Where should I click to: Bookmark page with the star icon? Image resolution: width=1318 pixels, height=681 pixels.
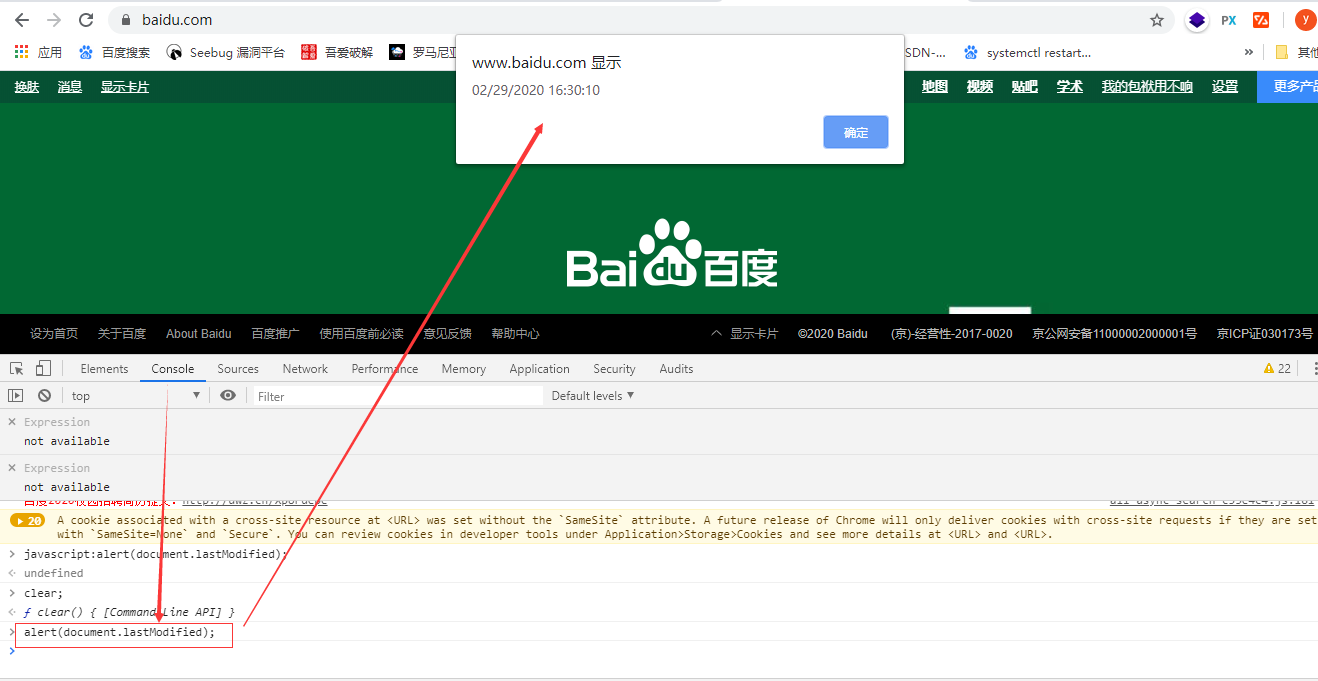(1157, 20)
